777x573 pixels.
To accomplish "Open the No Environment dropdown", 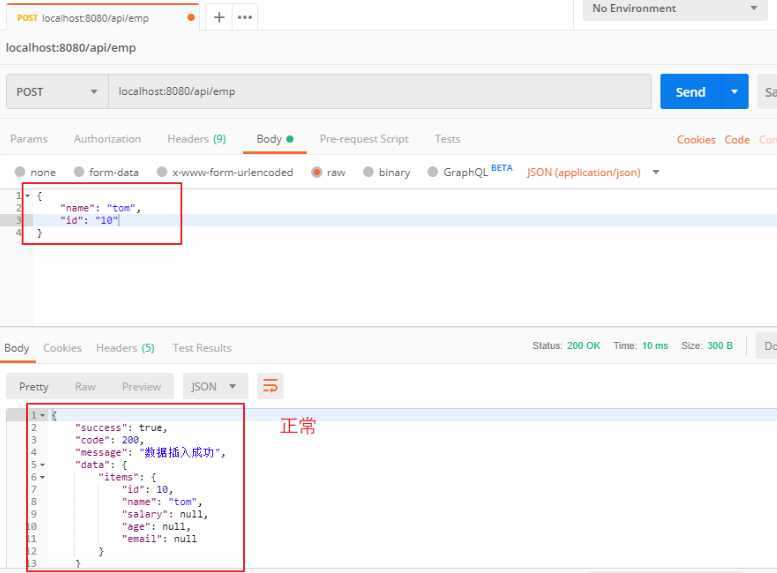I will (675, 9).
